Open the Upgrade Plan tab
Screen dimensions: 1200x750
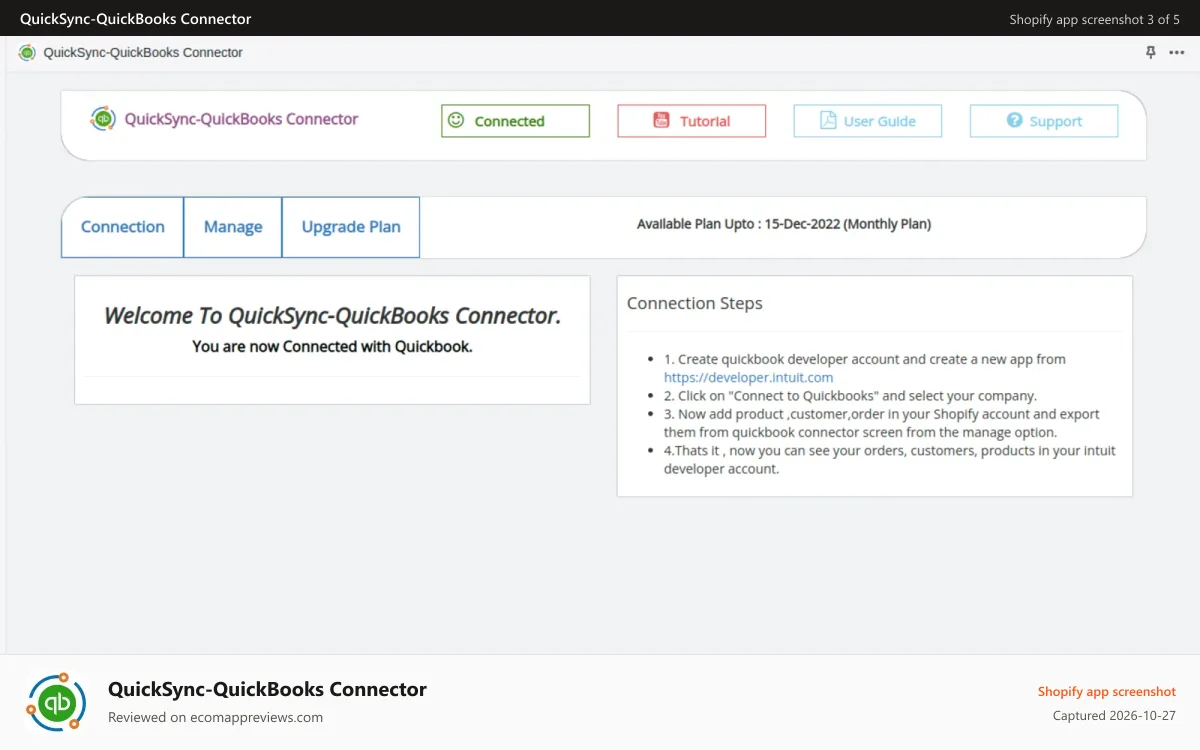tap(351, 227)
